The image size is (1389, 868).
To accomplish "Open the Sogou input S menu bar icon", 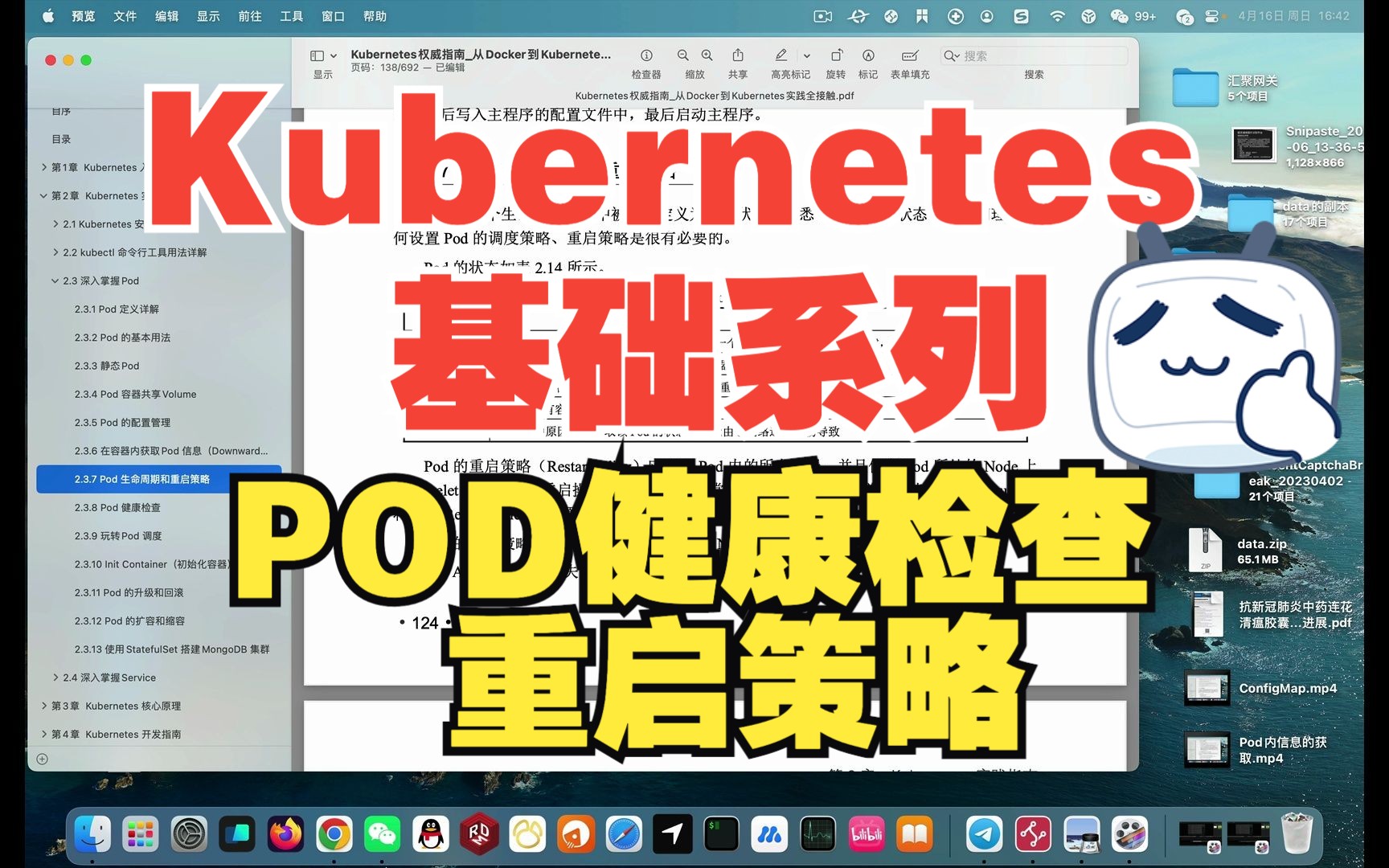I will pyautogui.click(x=1021, y=16).
